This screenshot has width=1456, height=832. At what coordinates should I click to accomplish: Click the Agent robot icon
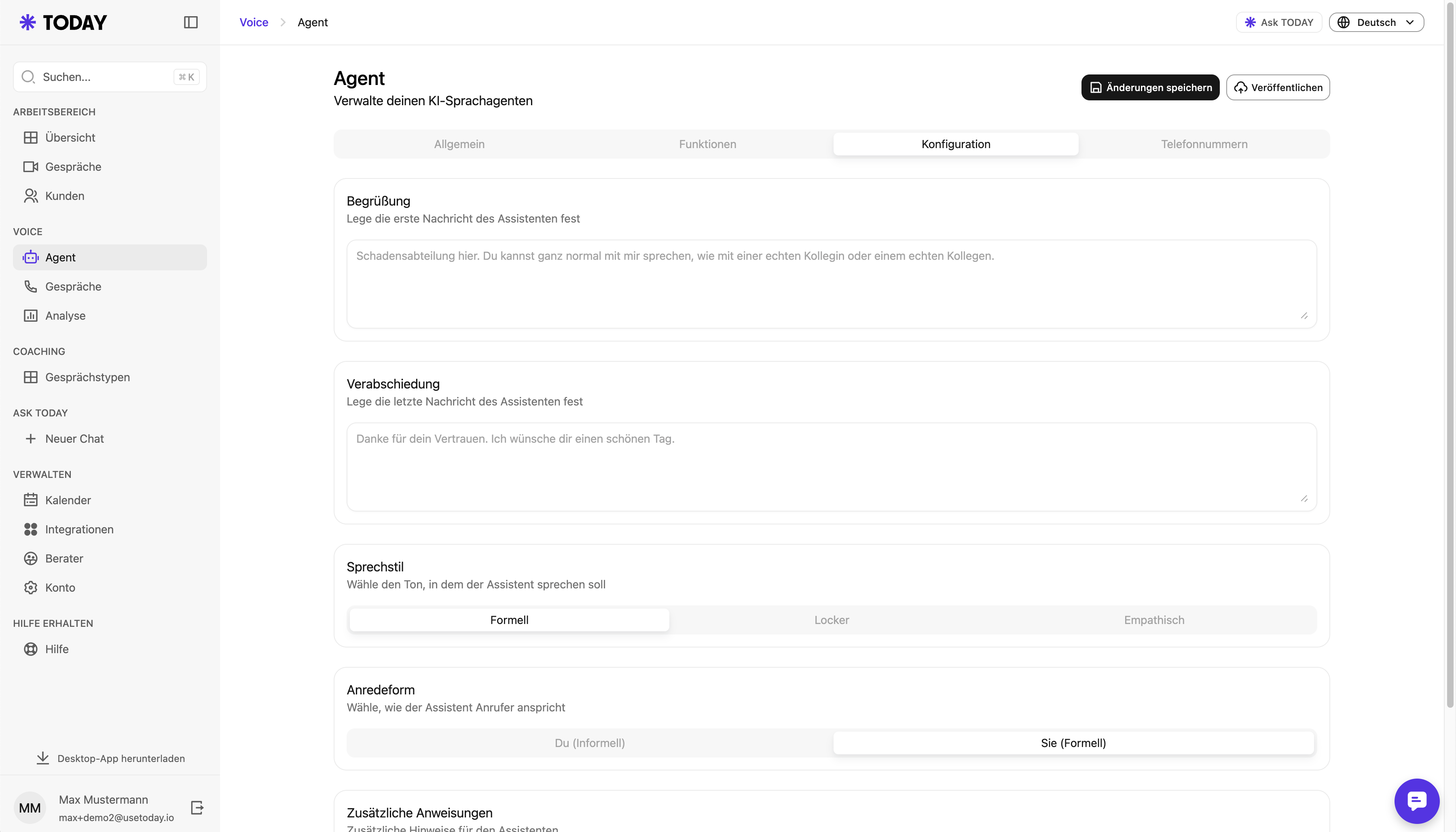pyautogui.click(x=31, y=258)
